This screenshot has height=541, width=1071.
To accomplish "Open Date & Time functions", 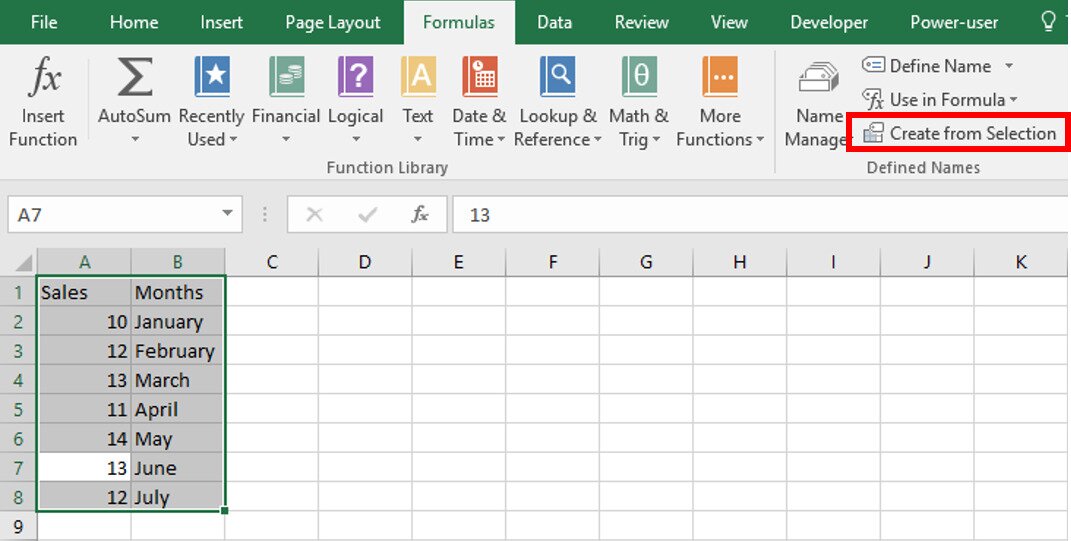I will 479,78.
